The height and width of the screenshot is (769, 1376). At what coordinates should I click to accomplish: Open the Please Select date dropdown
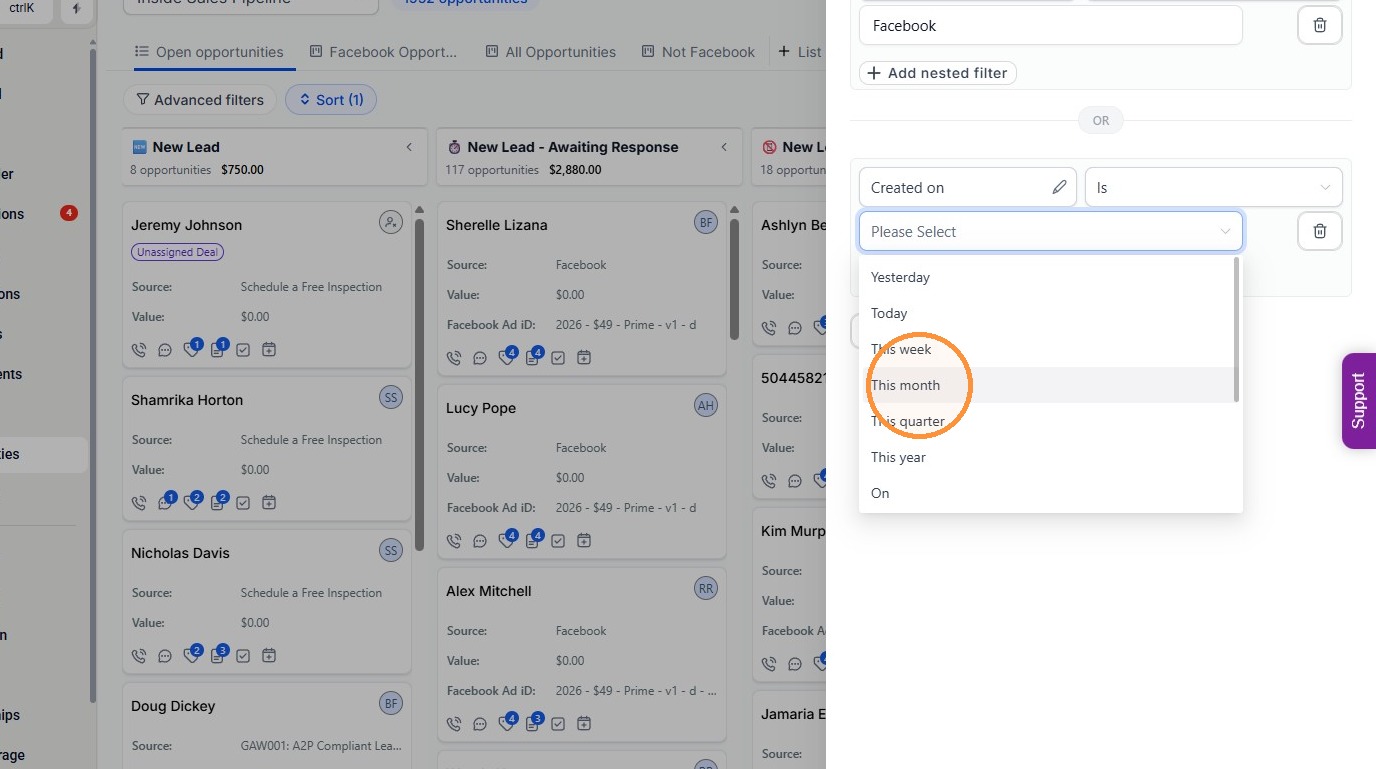[1050, 231]
